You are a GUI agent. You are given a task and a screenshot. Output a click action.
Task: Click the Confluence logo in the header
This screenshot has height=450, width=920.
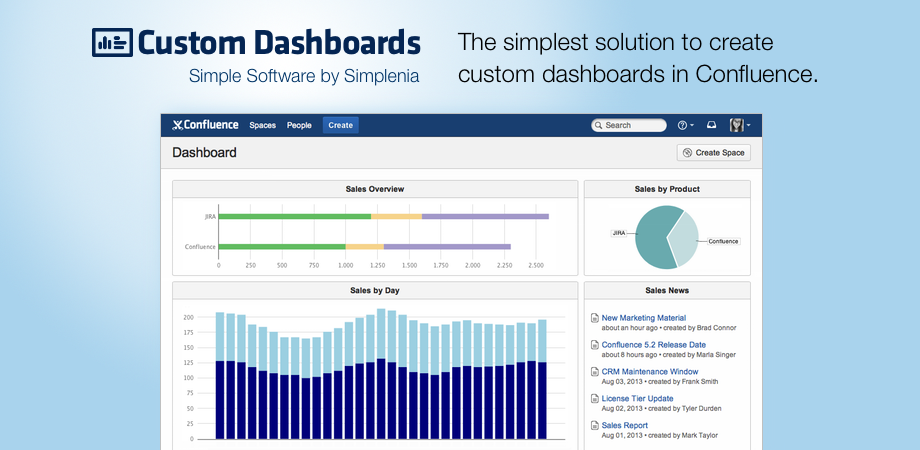tap(205, 125)
